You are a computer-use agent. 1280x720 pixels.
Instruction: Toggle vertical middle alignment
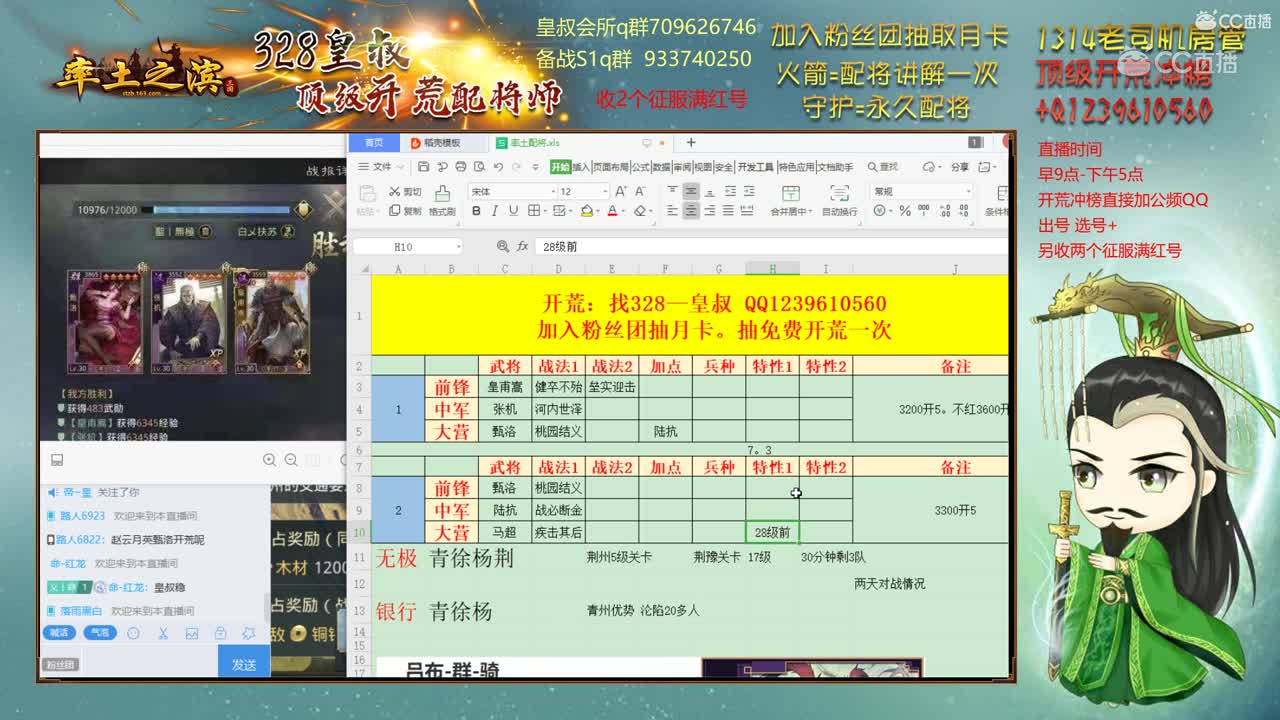[691, 190]
